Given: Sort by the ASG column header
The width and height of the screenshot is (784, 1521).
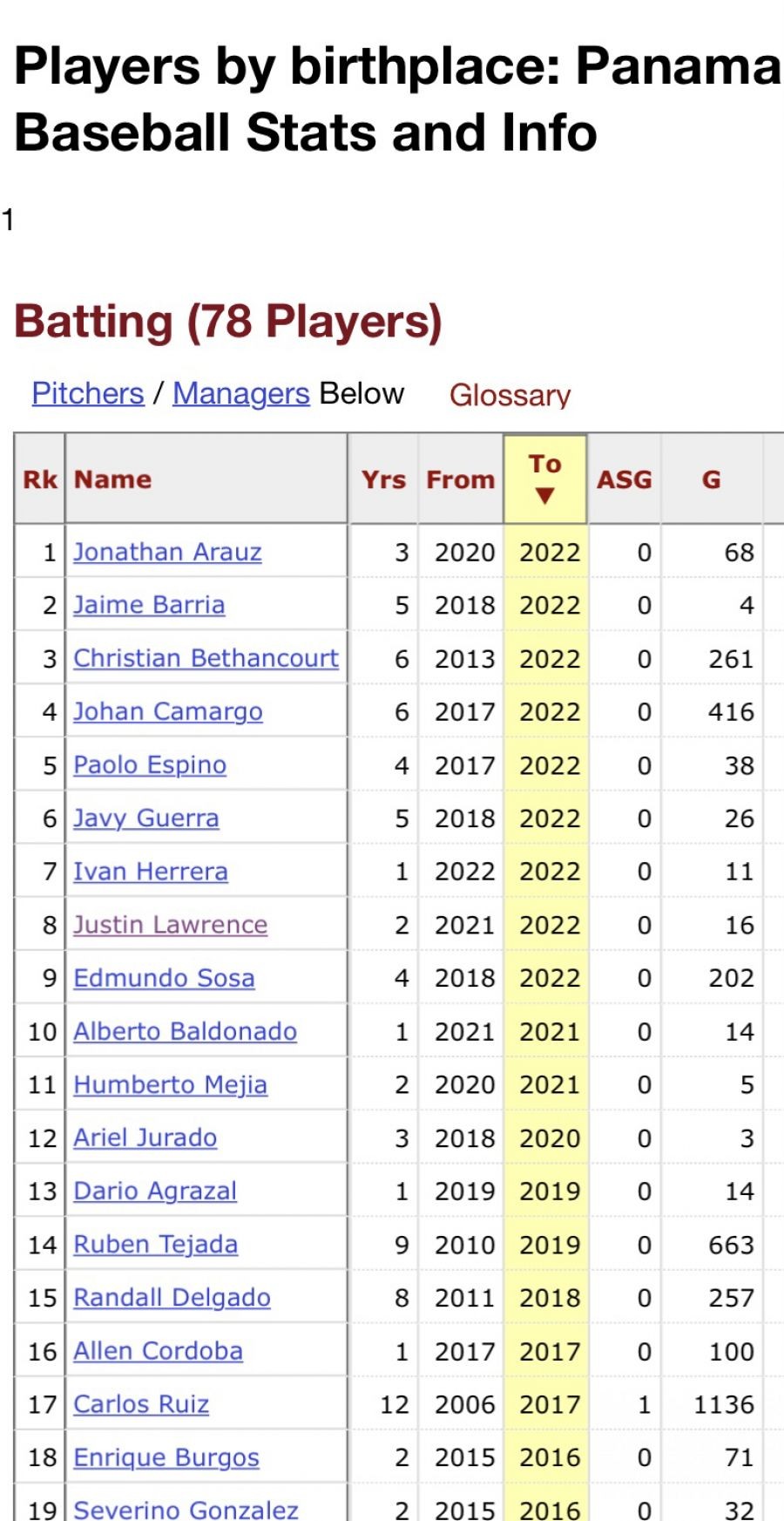Looking at the screenshot, I should coord(624,479).
